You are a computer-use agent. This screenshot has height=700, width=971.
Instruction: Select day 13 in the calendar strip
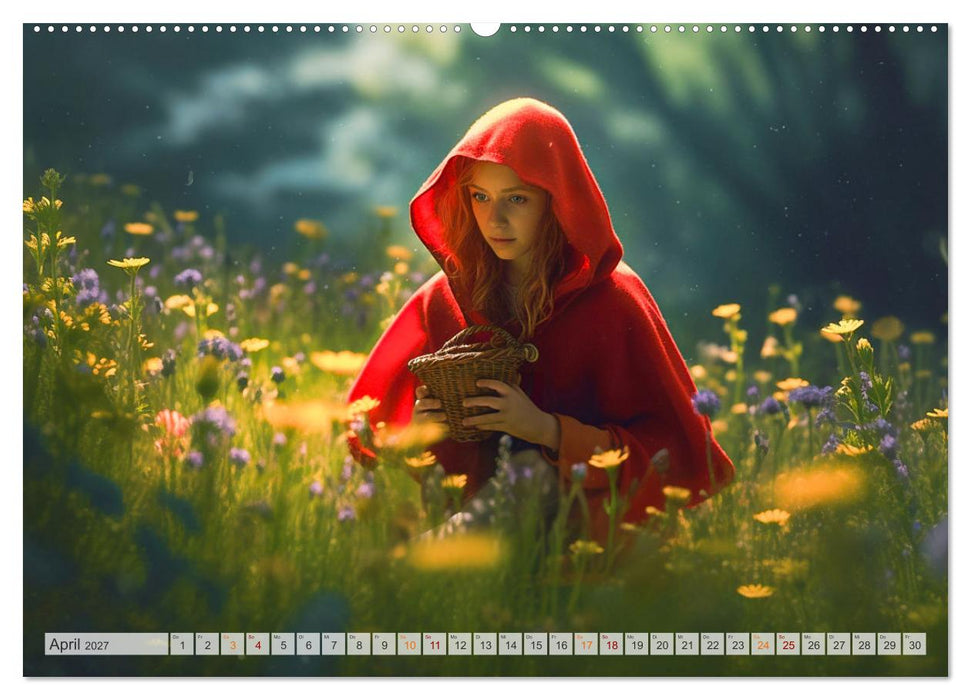(x=486, y=644)
